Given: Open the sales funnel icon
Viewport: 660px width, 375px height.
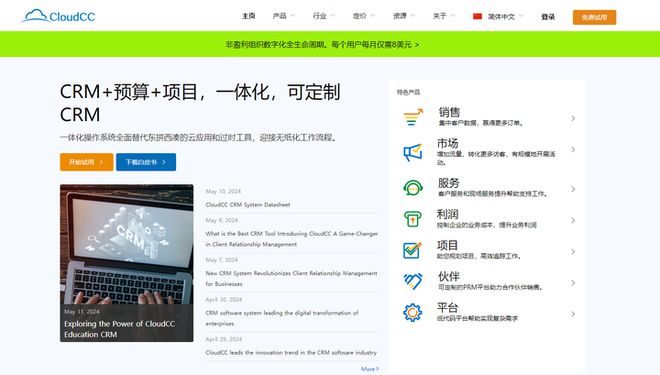Looking at the screenshot, I should tap(413, 117).
